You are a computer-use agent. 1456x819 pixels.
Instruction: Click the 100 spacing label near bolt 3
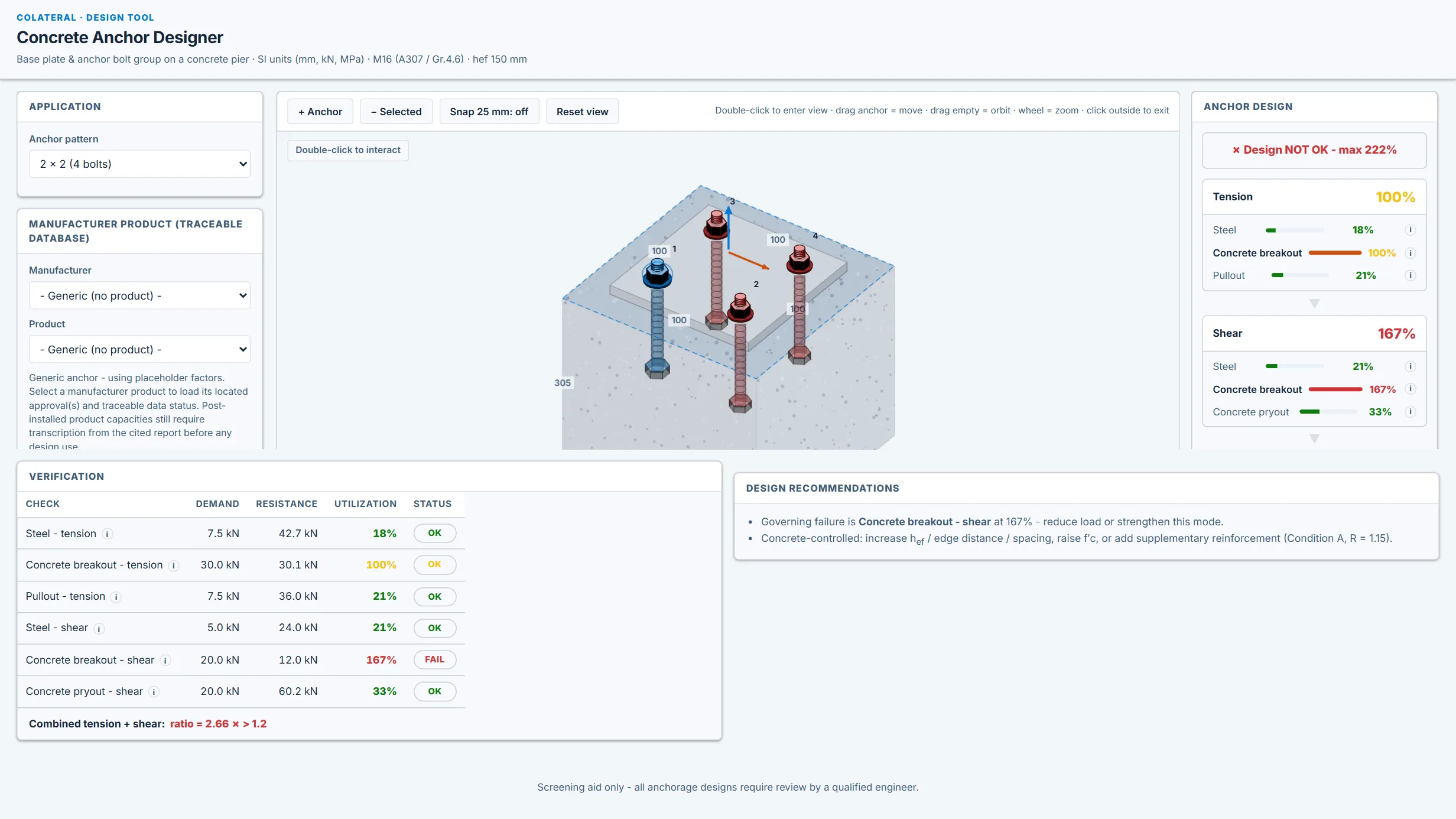[x=777, y=239]
